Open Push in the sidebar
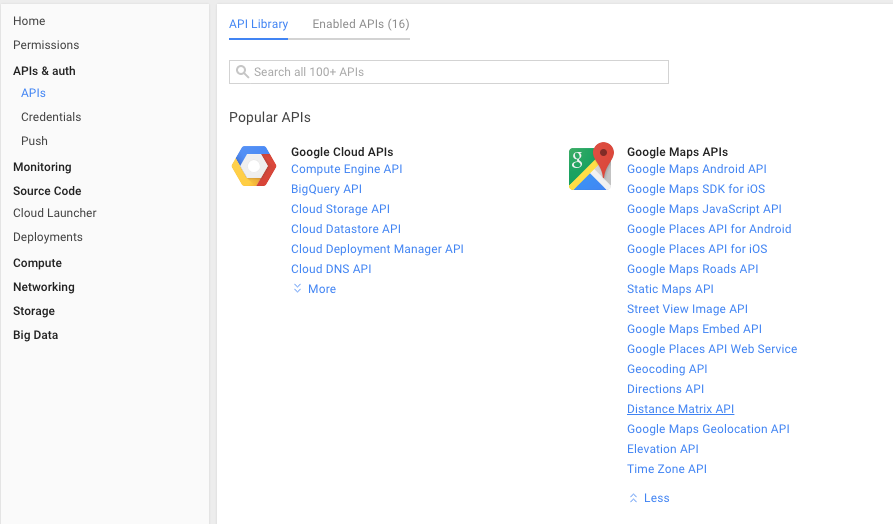This screenshot has height=524, width=893. [34, 141]
